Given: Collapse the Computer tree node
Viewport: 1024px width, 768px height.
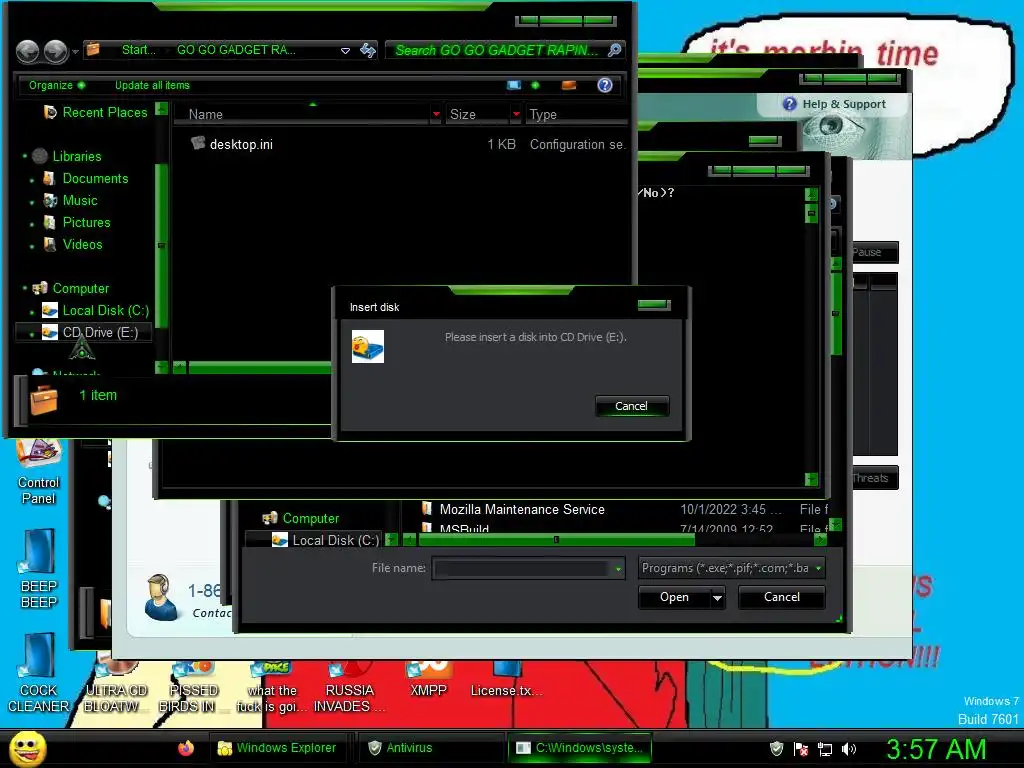Looking at the screenshot, I should pos(25,288).
